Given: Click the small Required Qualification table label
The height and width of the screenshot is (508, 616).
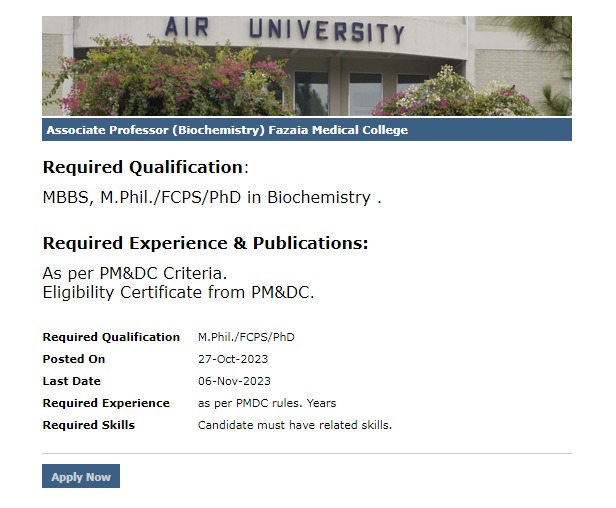Looking at the screenshot, I should (111, 337).
